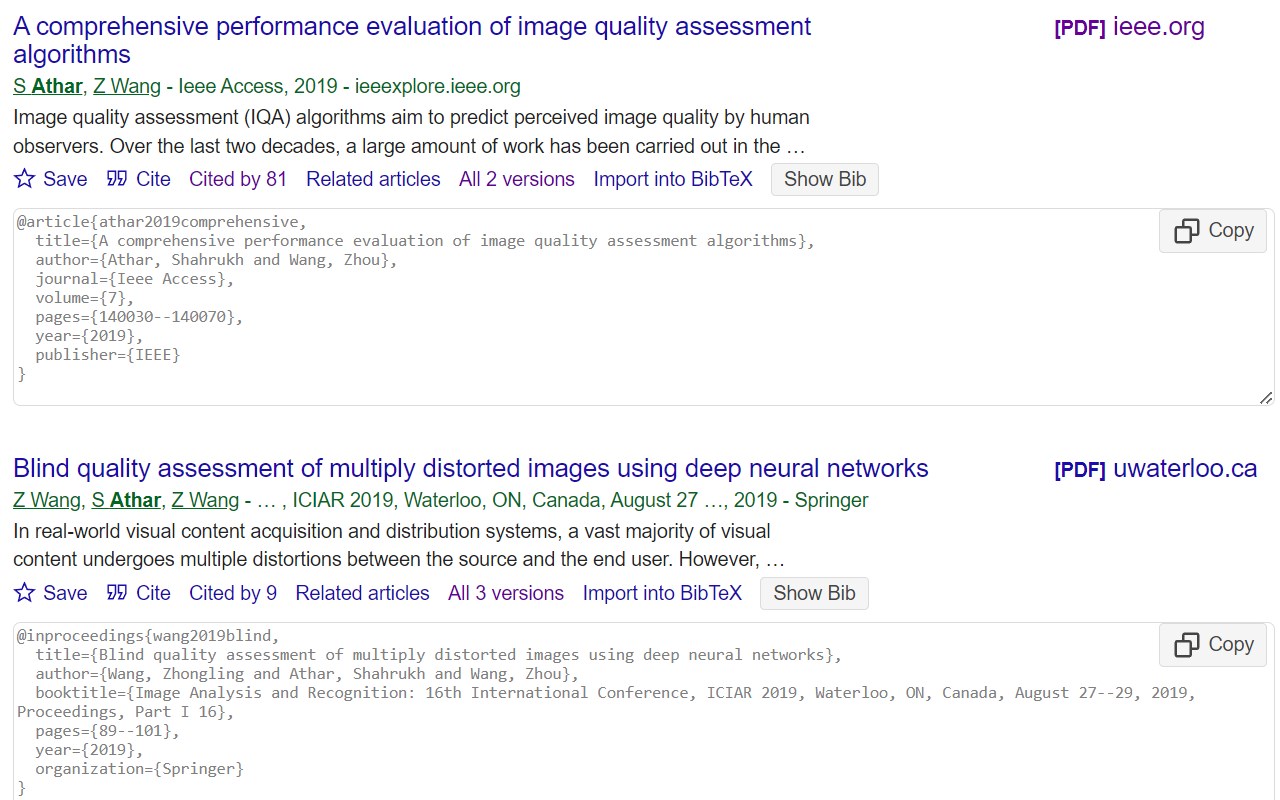Toggle Show Bib button for second result
This screenshot has width=1280, height=800.
click(814, 593)
